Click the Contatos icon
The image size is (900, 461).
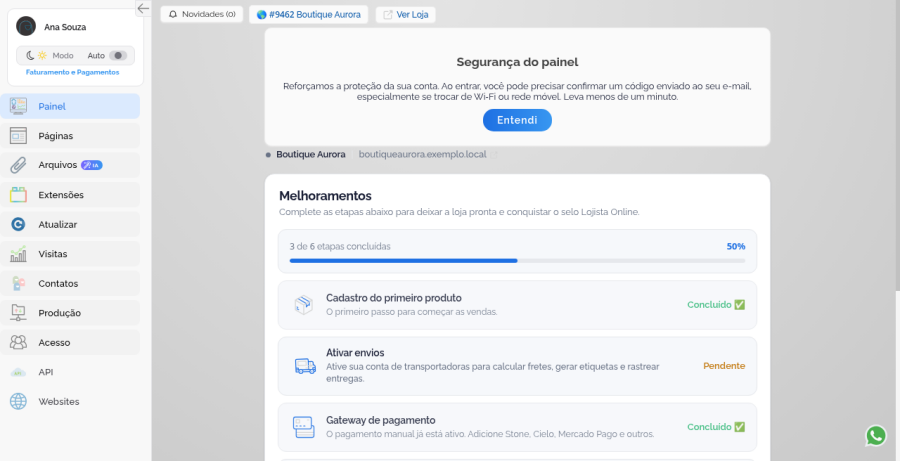click(x=18, y=284)
